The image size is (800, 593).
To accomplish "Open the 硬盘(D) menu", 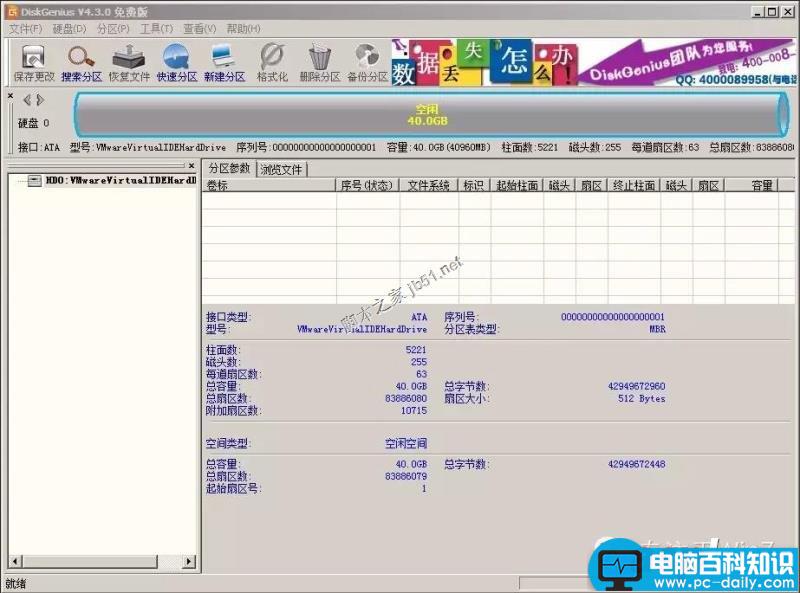I will tap(69, 29).
